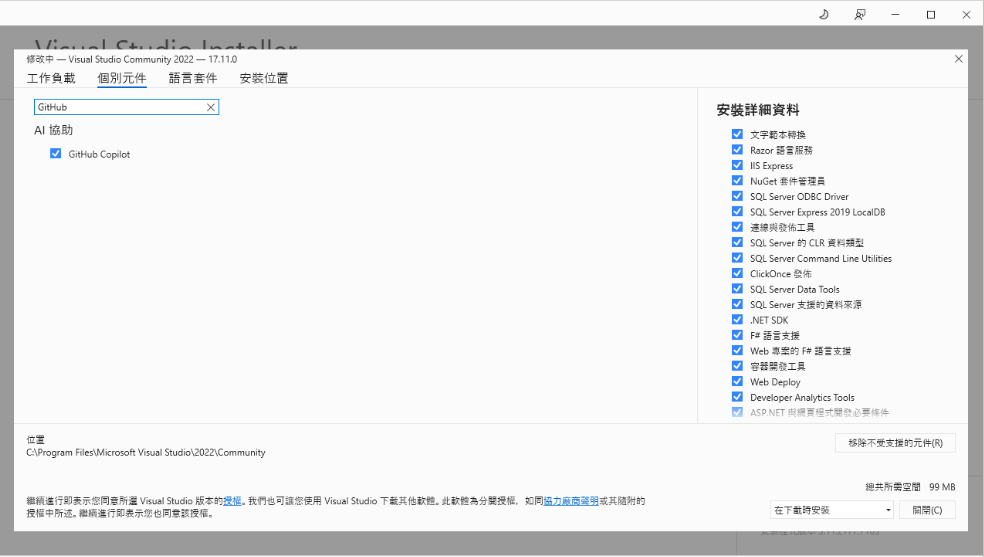Toggle SQL Server Express 2019 LocalDB
Image resolution: width=984 pixels, height=557 pixels.
tap(737, 211)
